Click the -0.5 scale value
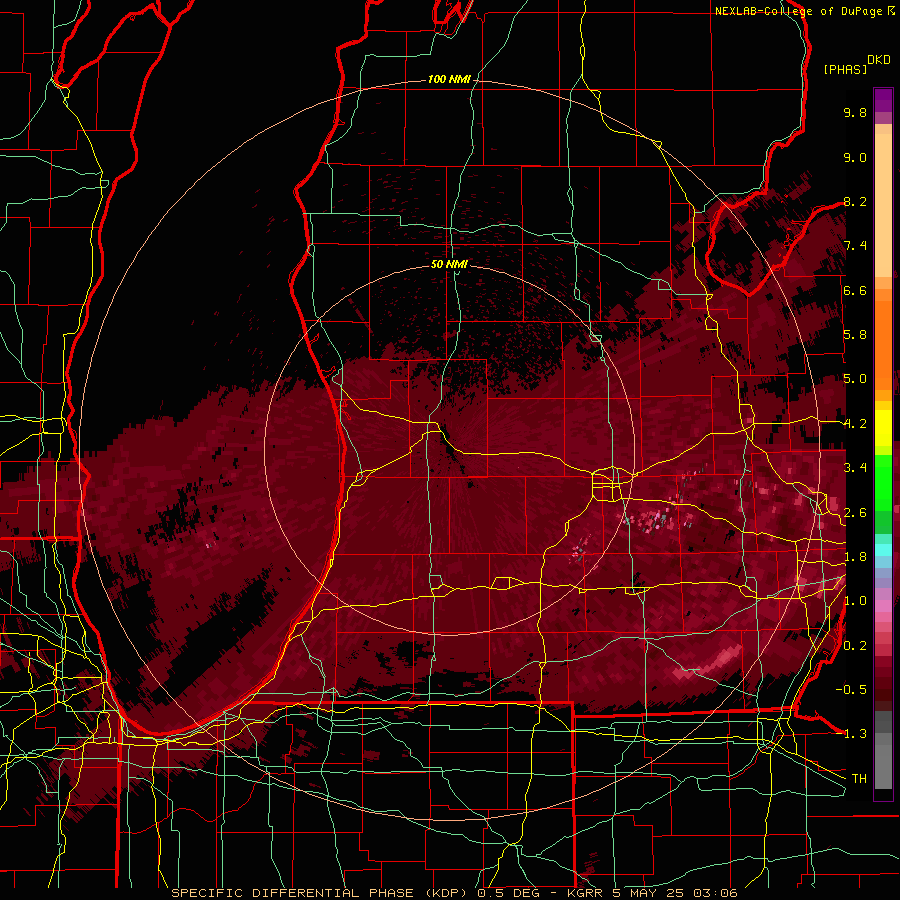The width and height of the screenshot is (900, 900). pyautogui.click(x=851, y=690)
